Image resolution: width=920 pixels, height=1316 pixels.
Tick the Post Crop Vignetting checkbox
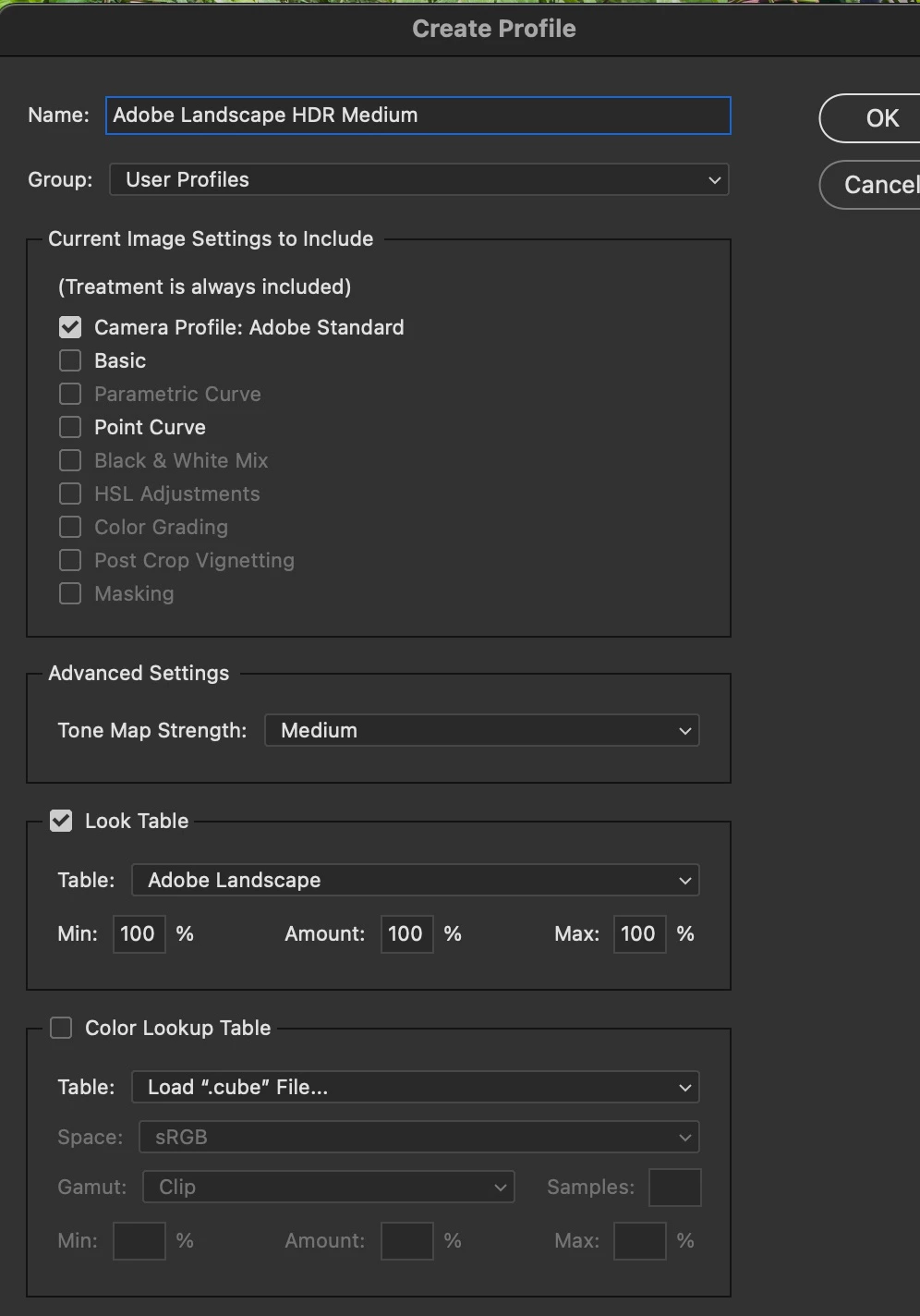point(70,560)
